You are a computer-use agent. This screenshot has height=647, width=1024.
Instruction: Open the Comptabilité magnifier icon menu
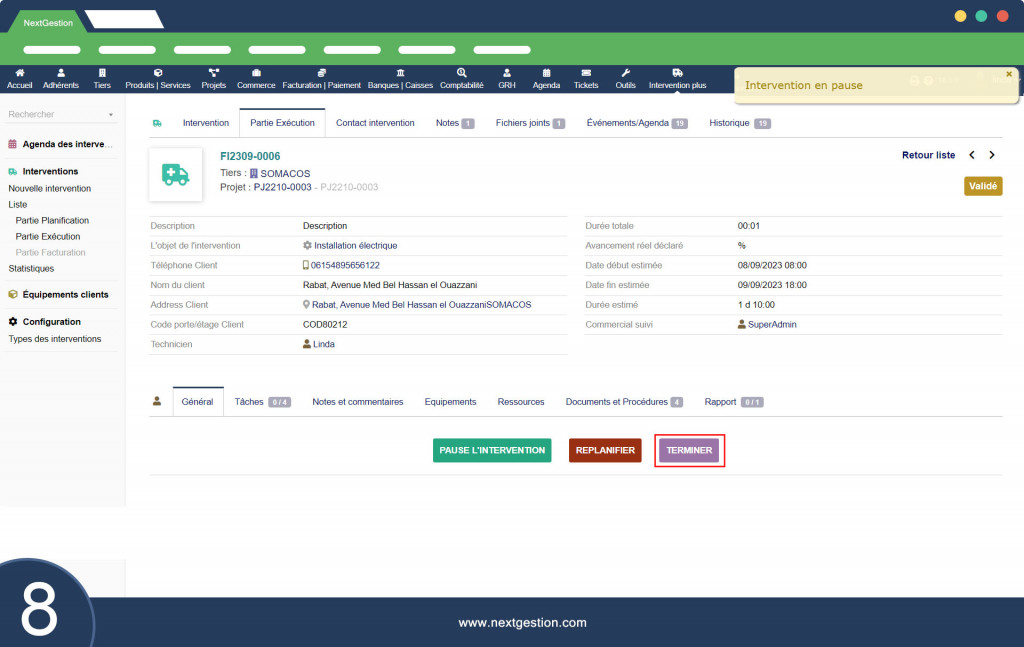coord(462,73)
